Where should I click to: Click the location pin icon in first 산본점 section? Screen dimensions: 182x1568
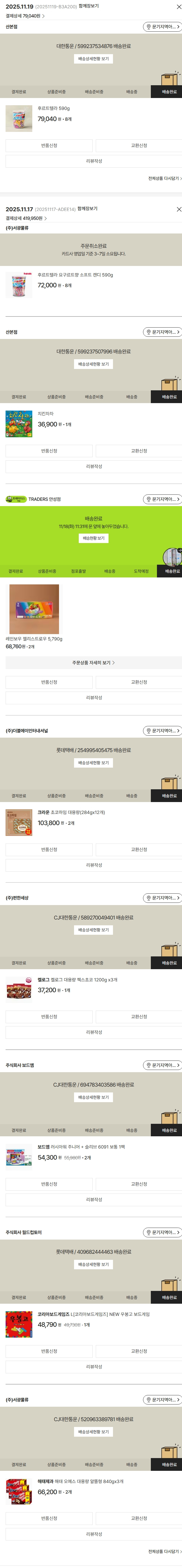tap(148, 27)
